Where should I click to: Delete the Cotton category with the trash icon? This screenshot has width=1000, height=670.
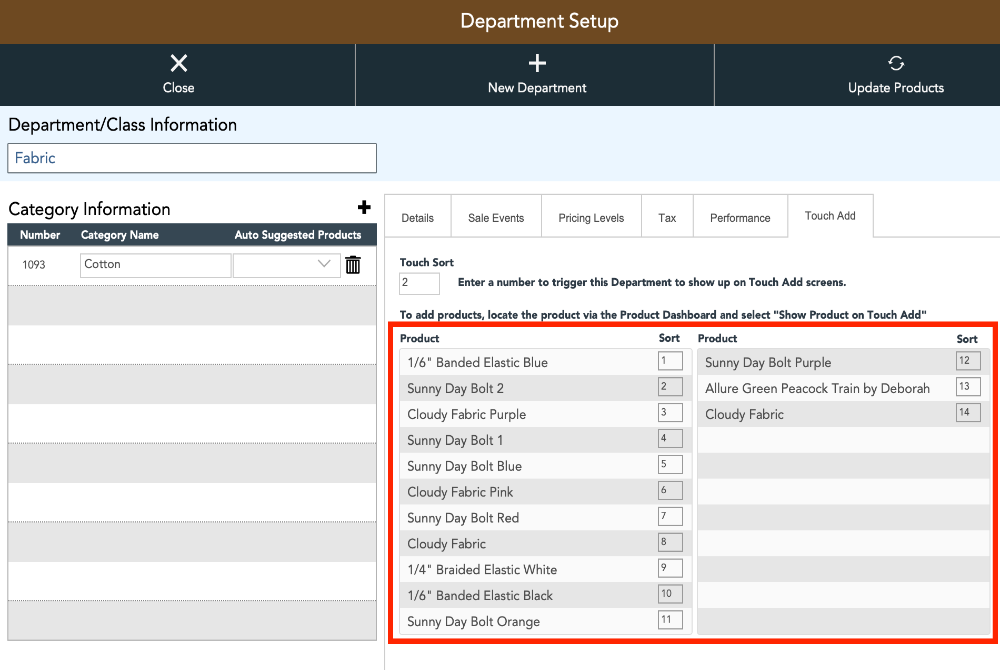353,265
